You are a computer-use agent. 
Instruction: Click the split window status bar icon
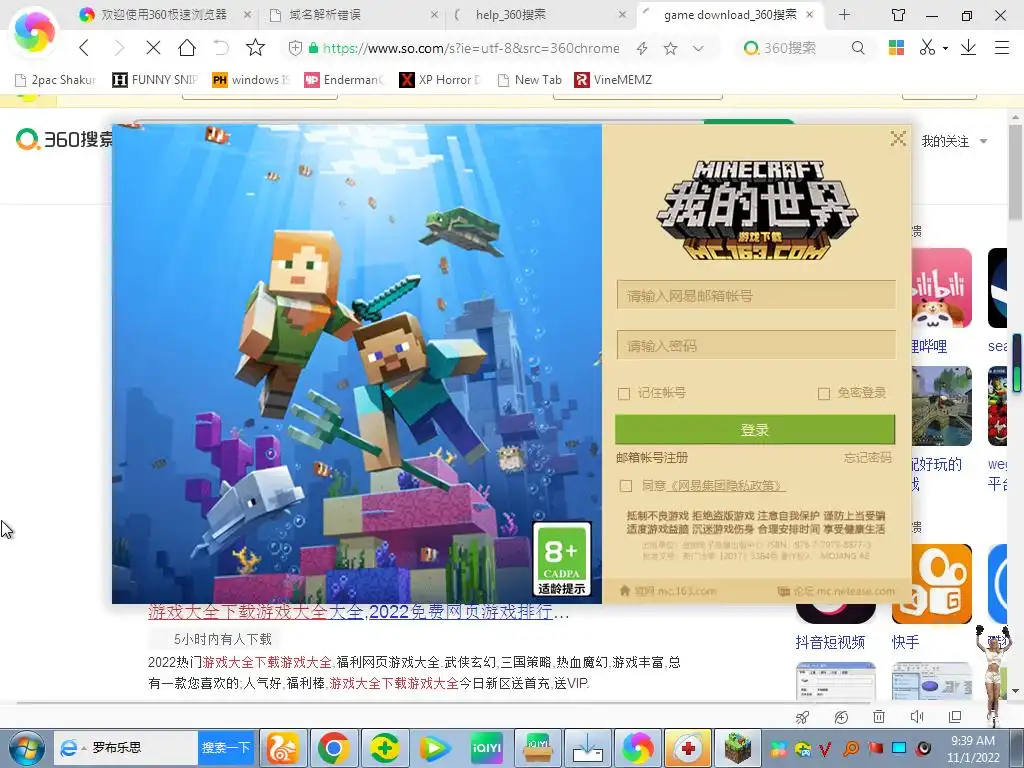tap(955, 716)
